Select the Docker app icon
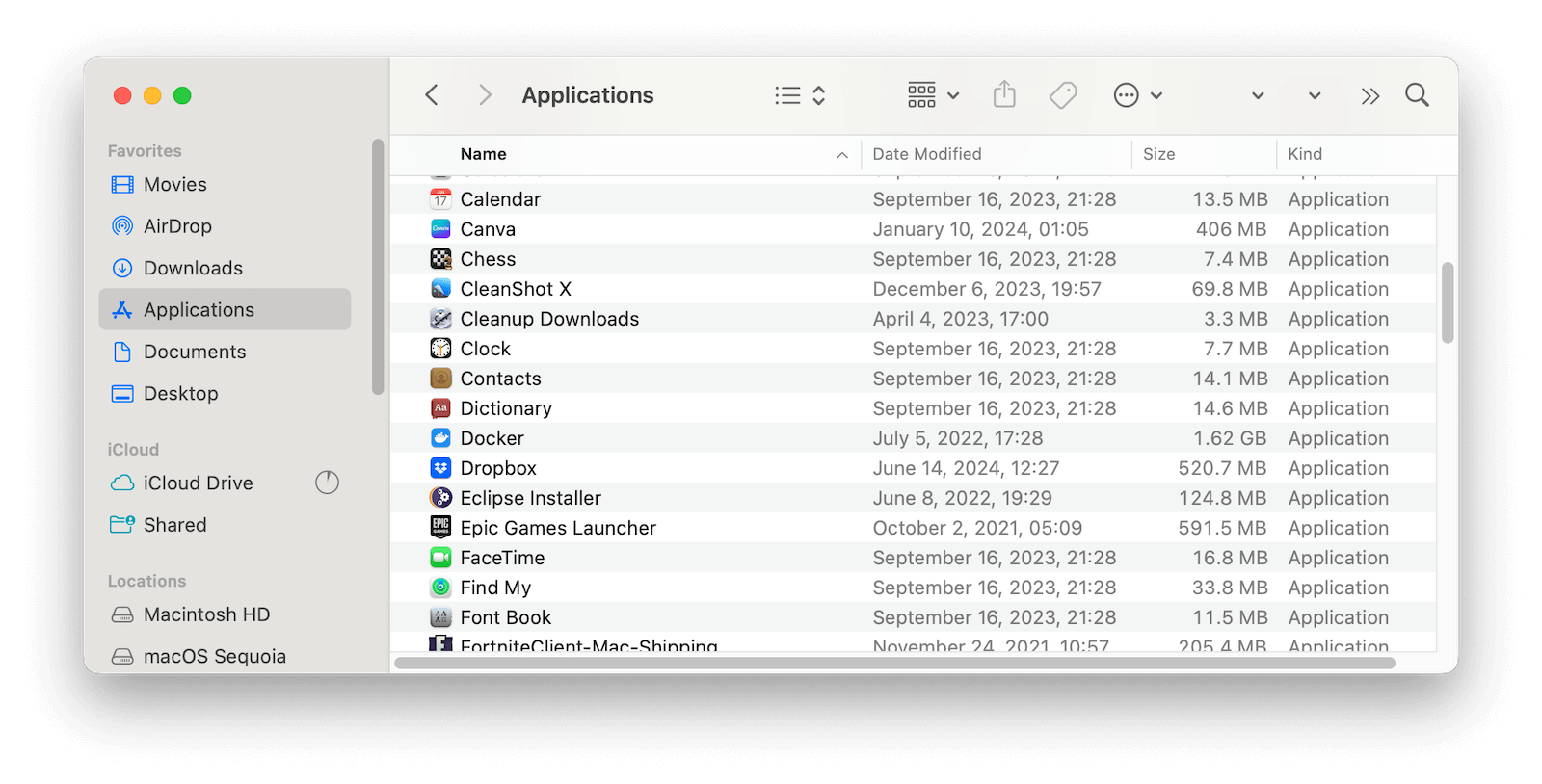Screen dimensions: 1542x784 (440, 438)
